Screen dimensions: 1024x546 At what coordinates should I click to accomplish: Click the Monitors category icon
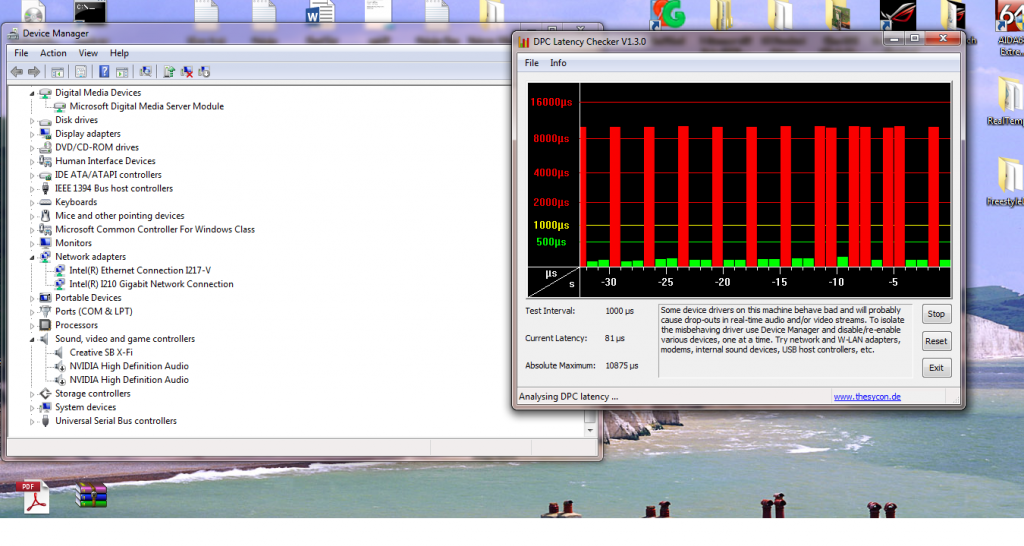click(45, 243)
